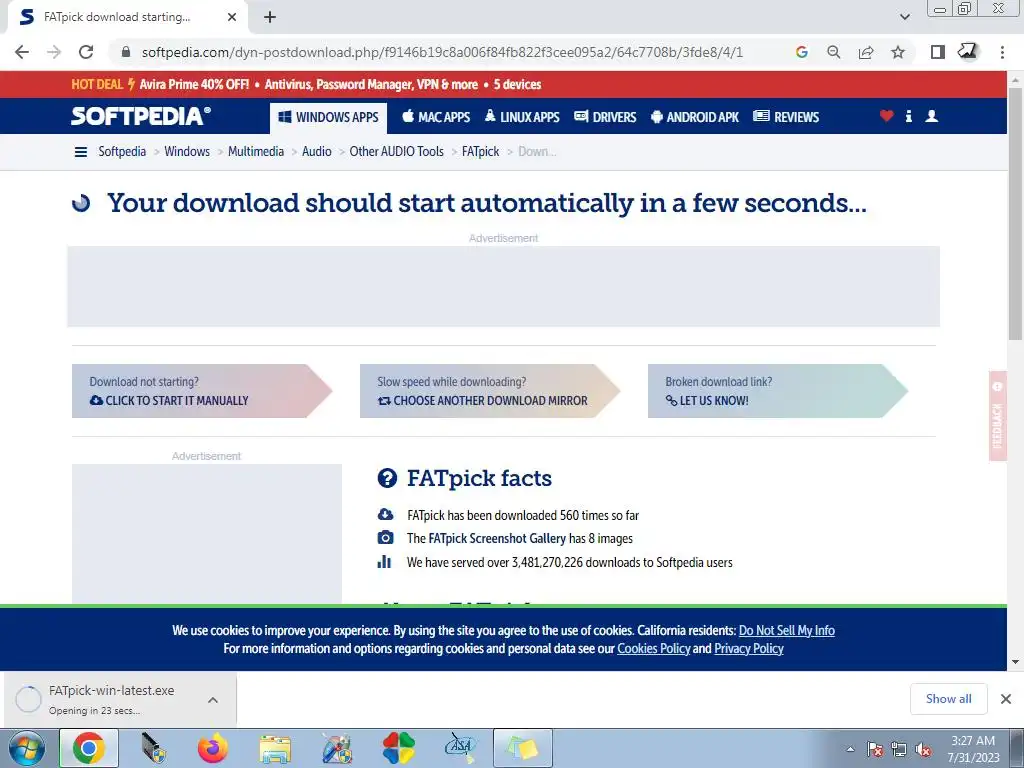The image size is (1024, 768).
Task: Reload the page with the refresh icon
Action: click(86, 52)
